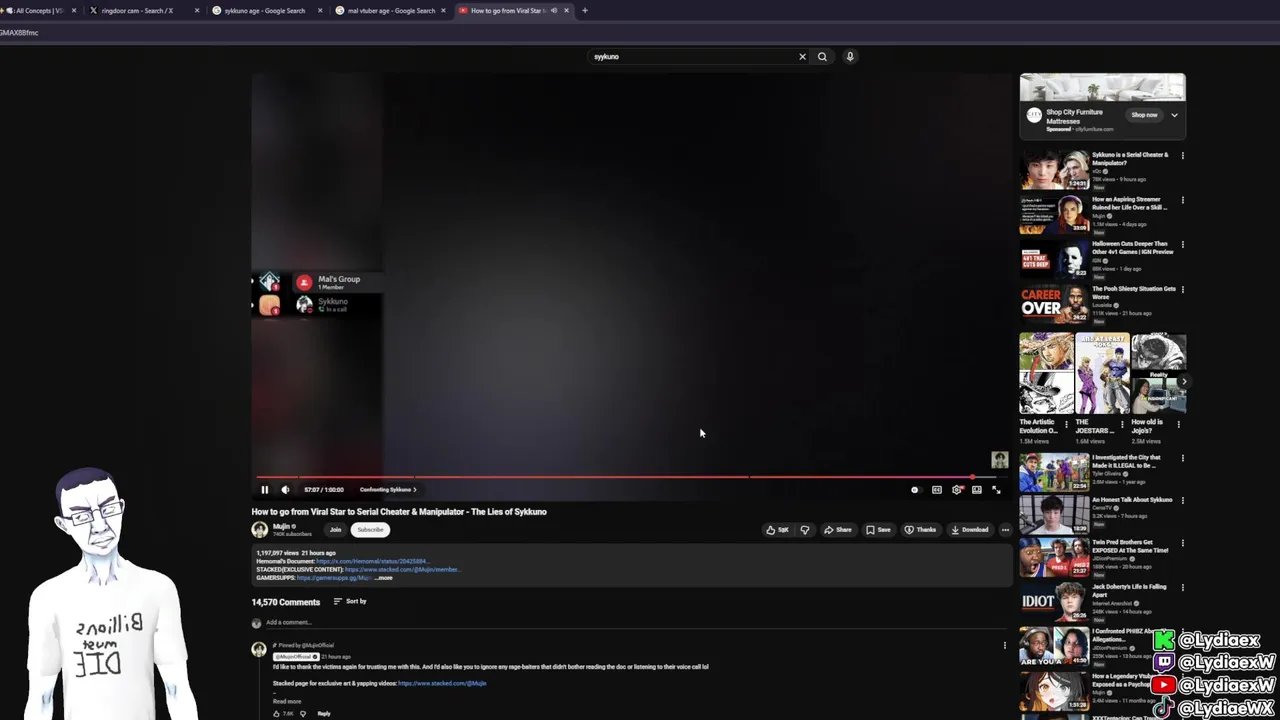This screenshot has width=1280, height=720.
Task: Switch to theater mode
Action: point(977,490)
